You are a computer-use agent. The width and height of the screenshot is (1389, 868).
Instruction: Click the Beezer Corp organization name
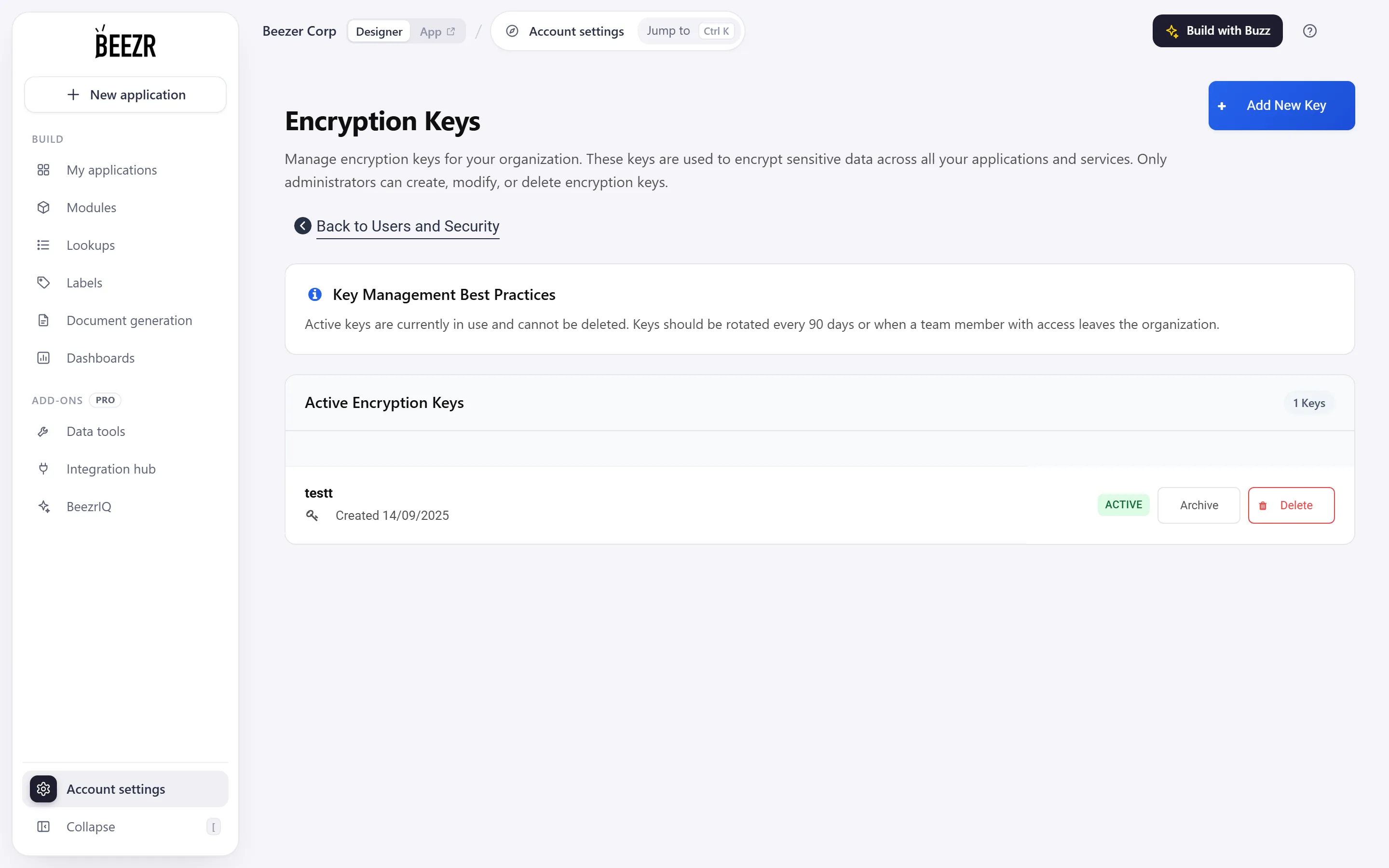299,31
